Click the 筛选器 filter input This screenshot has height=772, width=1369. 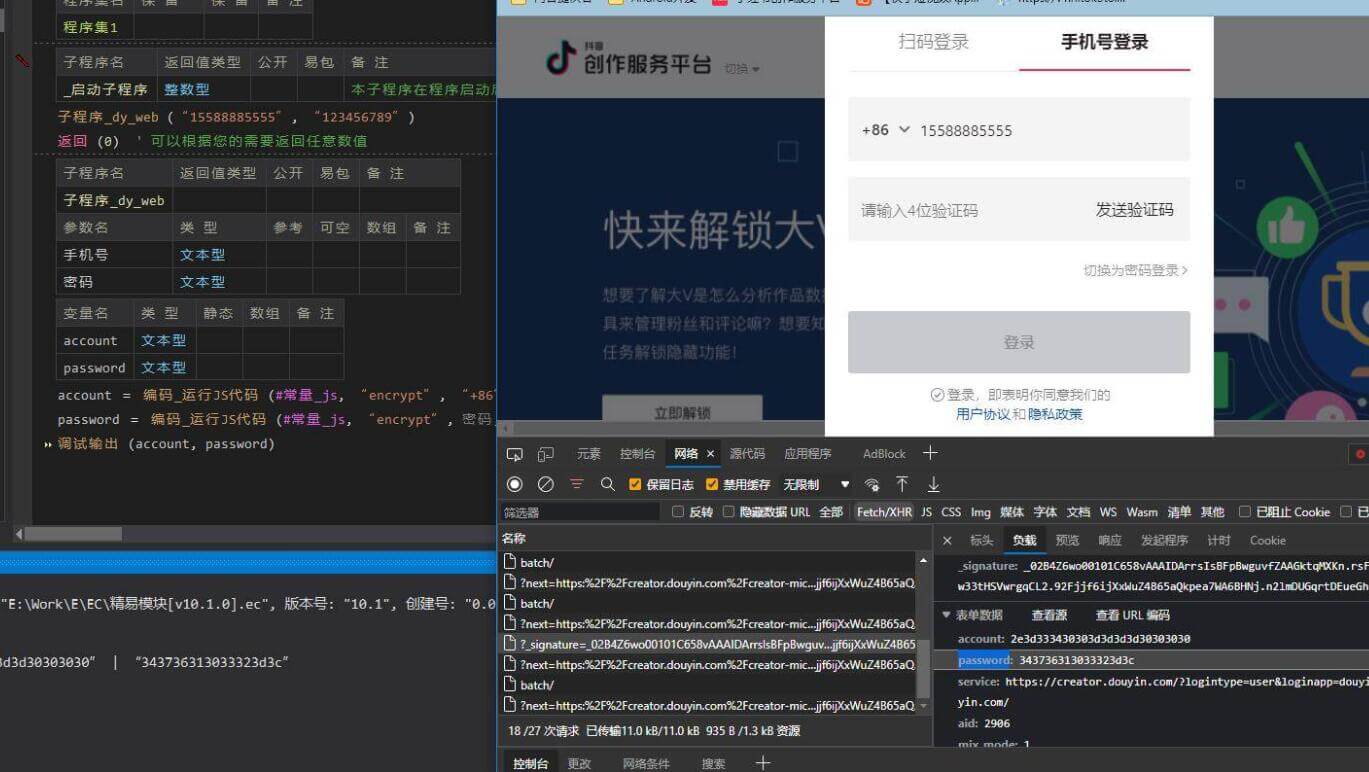coord(580,512)
